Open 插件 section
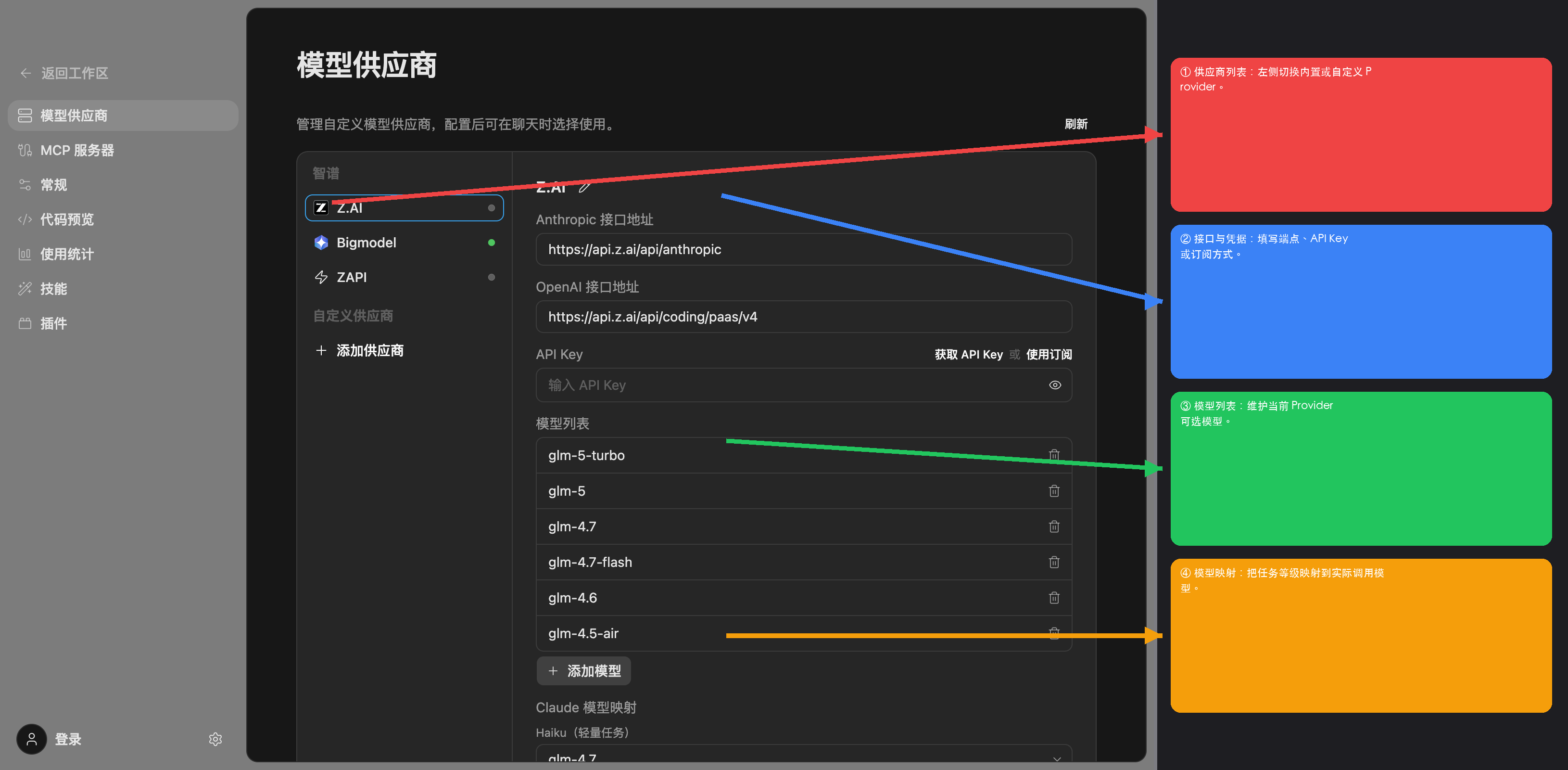Image resolution: width=1568 pixels, height=770 pixels. click(123, 323)
